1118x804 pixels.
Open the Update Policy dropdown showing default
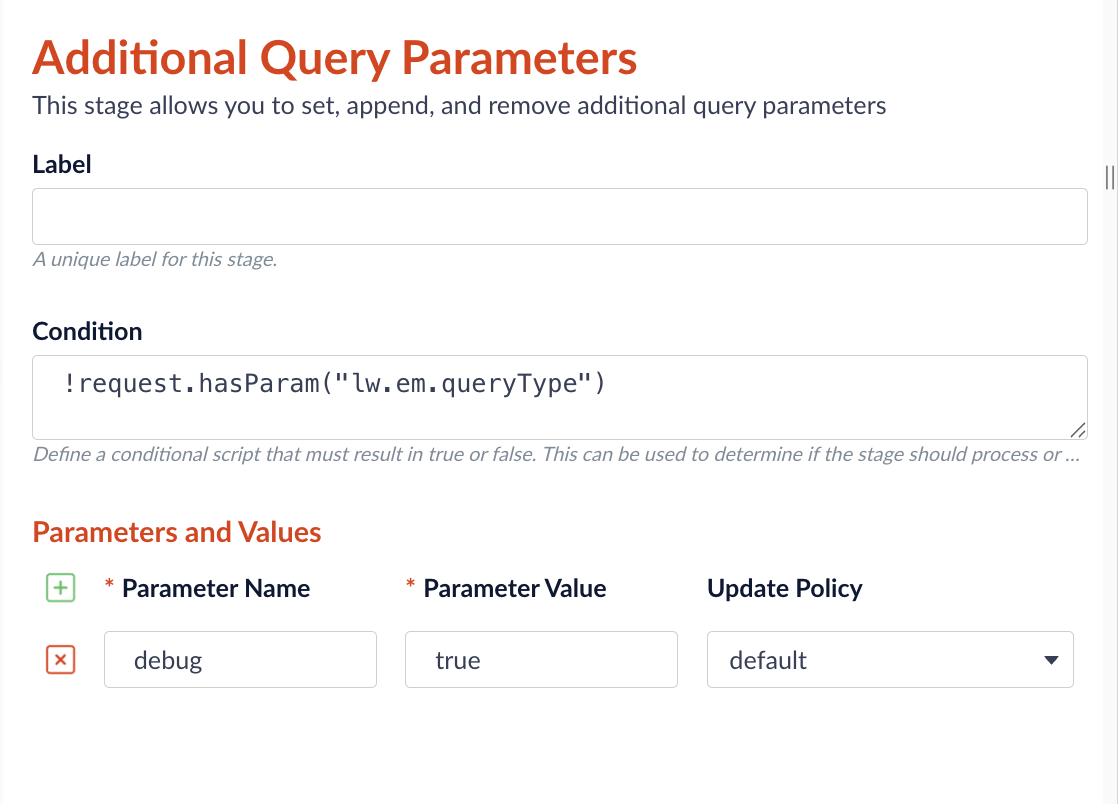(x=890, y=659)
